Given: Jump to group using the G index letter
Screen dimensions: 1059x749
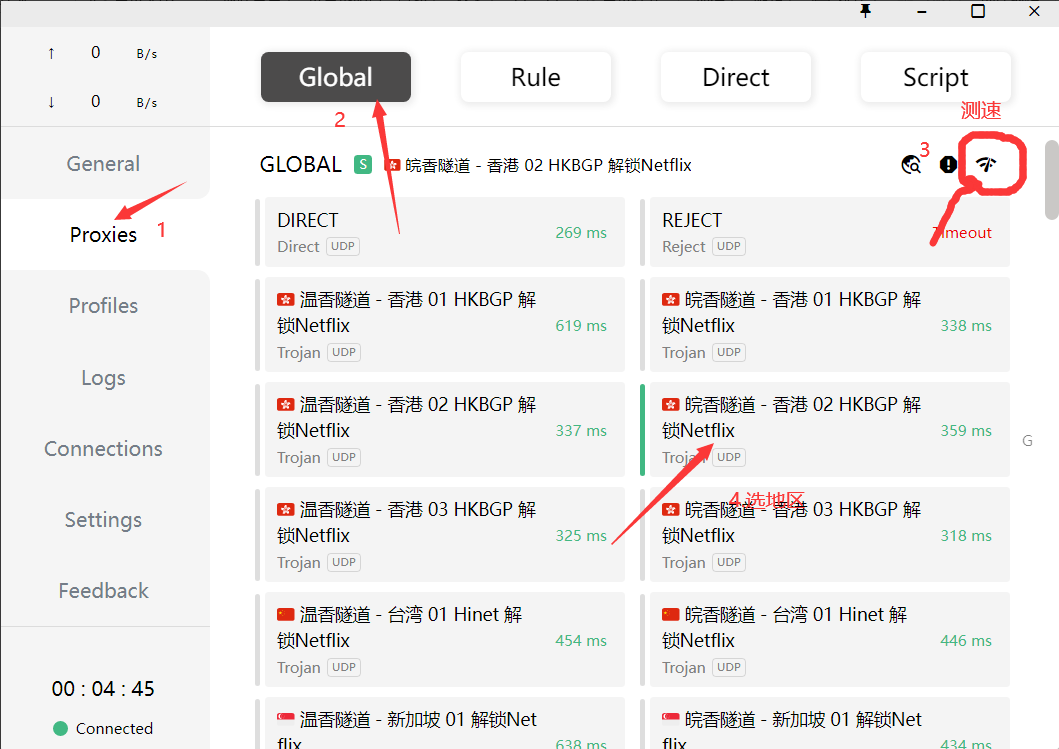Looking at the screenshot, I should pyautogui.click(x=1027, y=441).
